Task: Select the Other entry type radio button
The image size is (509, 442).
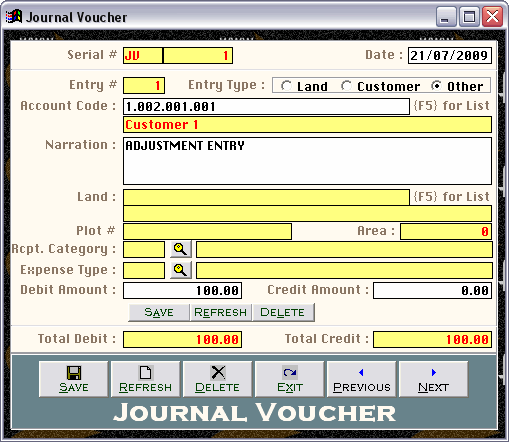Action: 436,86
